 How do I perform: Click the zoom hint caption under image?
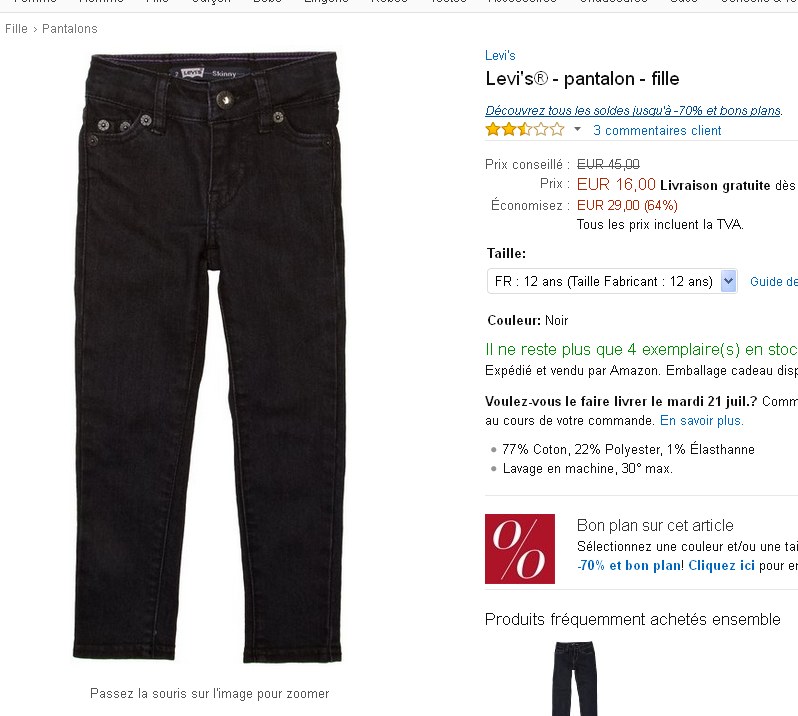(210, 694)
